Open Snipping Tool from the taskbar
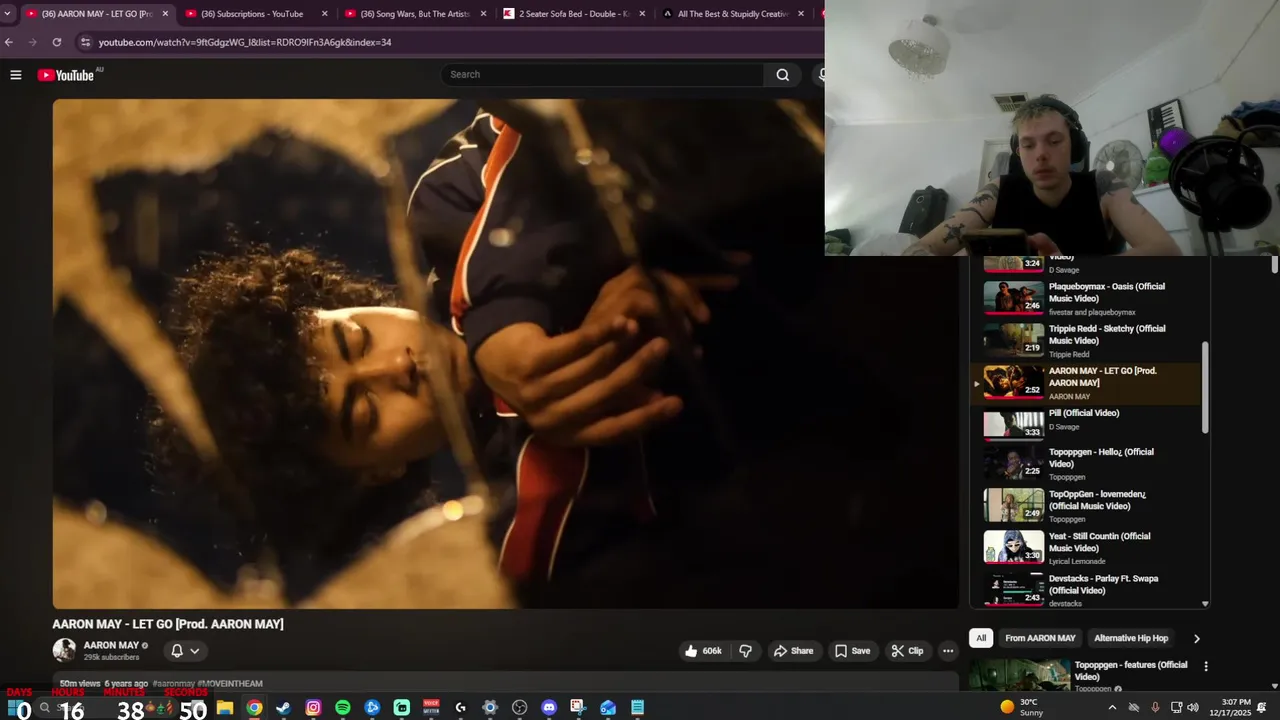 pos(578,708)
